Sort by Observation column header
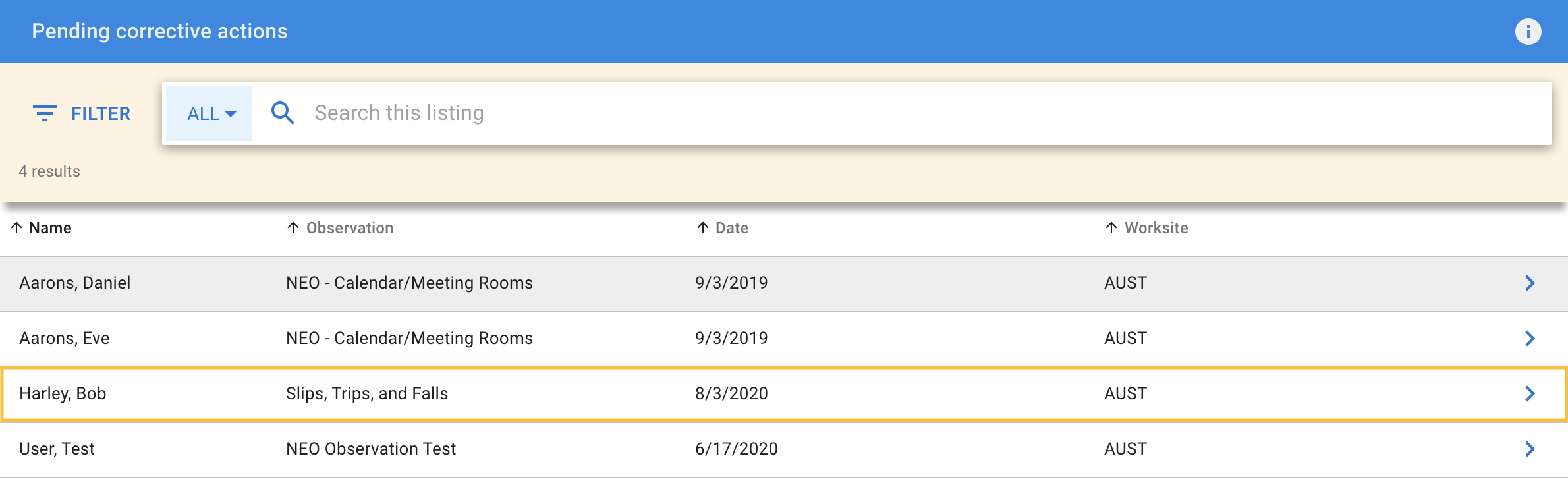1568x481 pixels. [x=350, y=228]
